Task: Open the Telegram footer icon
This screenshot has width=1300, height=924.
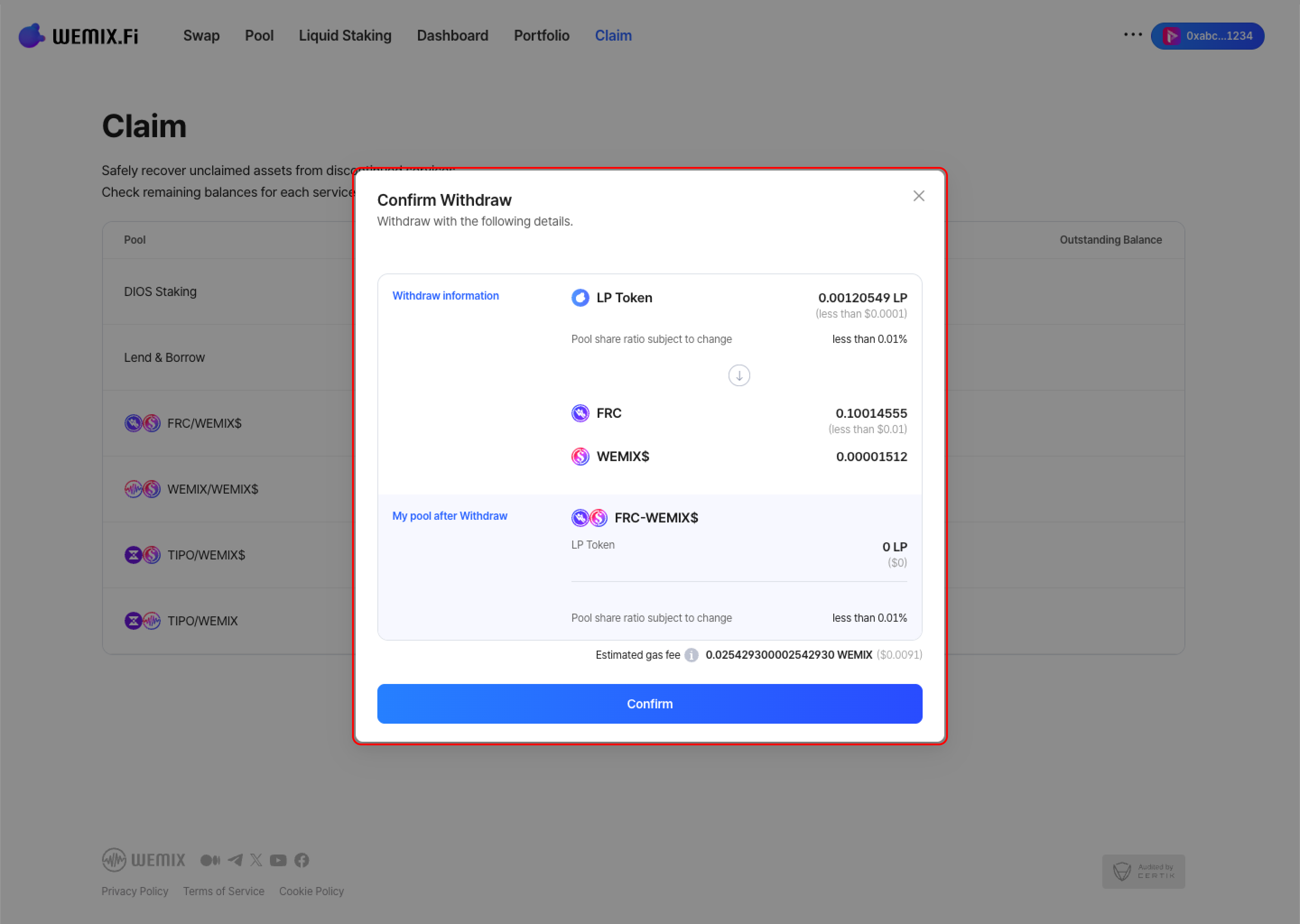Action: click(x=235, y=859)
